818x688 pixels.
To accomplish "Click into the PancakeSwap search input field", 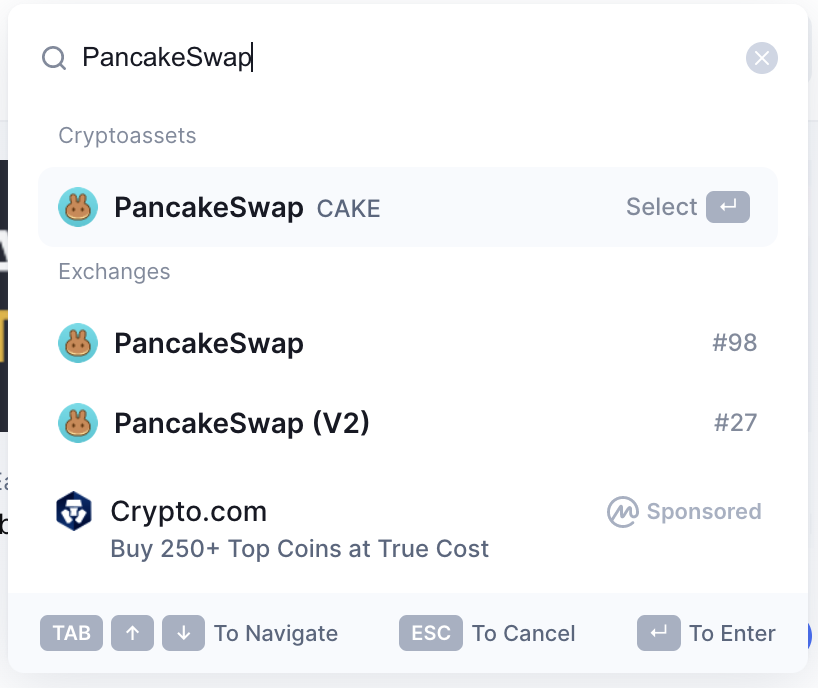I will (x=407, y=57).
